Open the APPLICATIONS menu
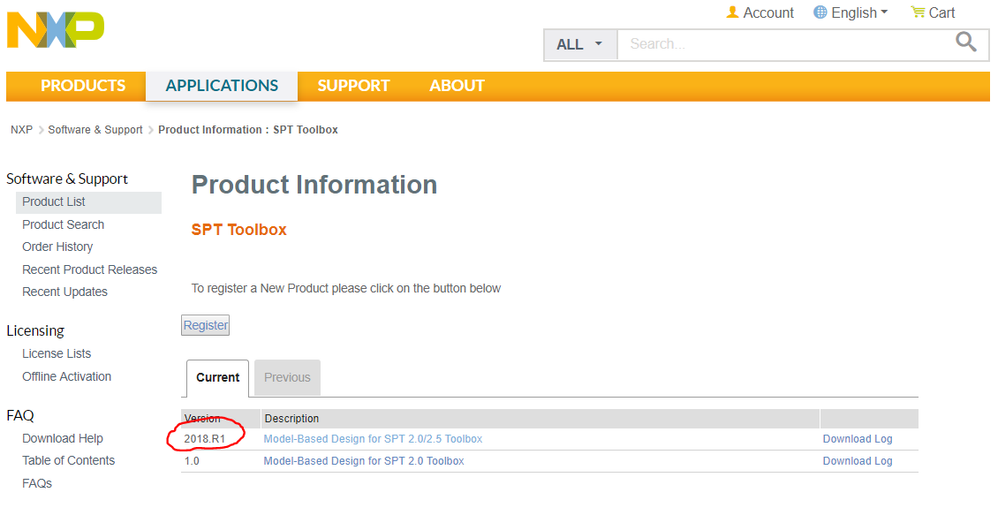This screenshot has width=998, height=516. click(x=221, y=85)
